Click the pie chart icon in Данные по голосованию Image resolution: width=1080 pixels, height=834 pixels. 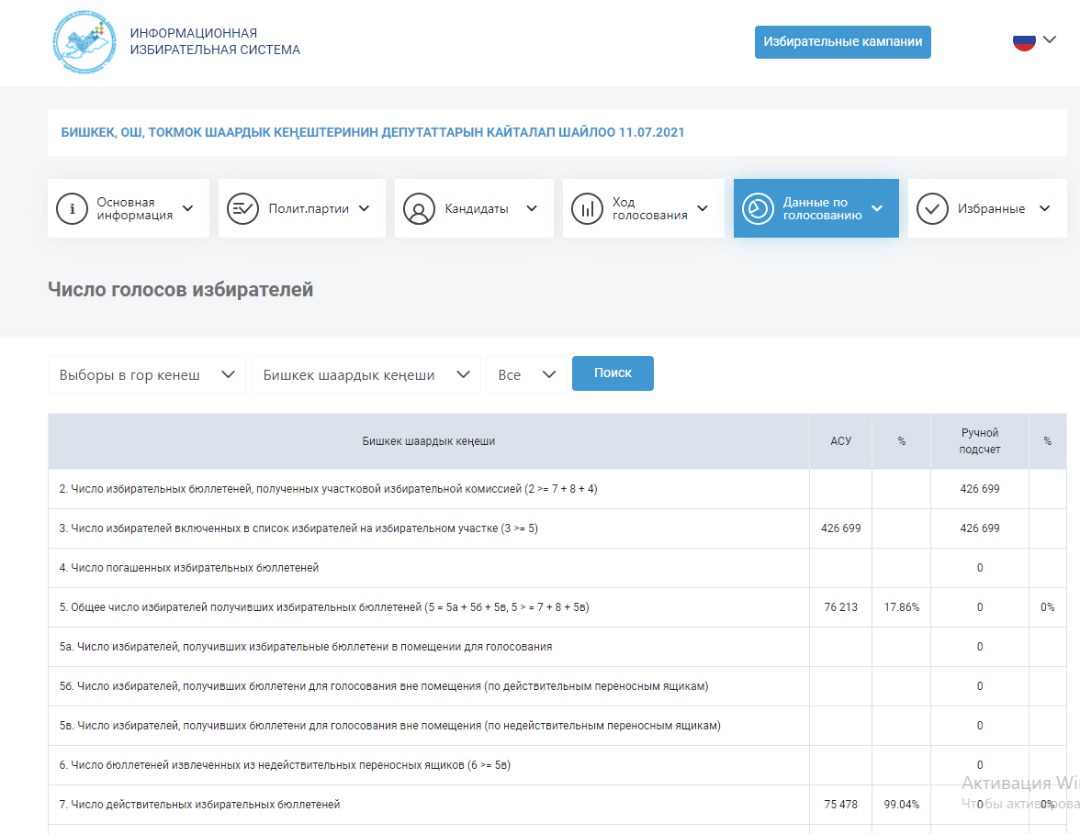coord(758,208)
